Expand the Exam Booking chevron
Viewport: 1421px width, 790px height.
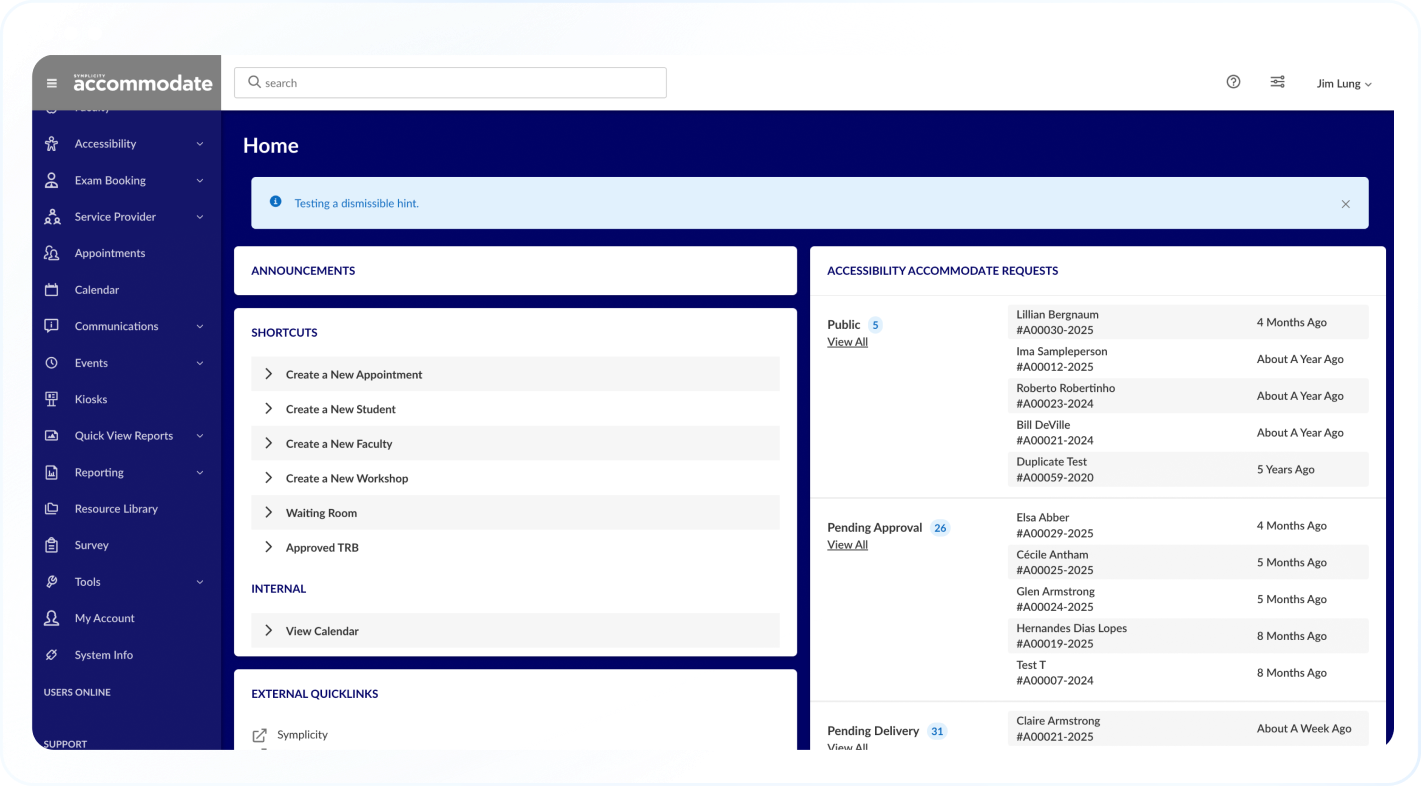200,181
